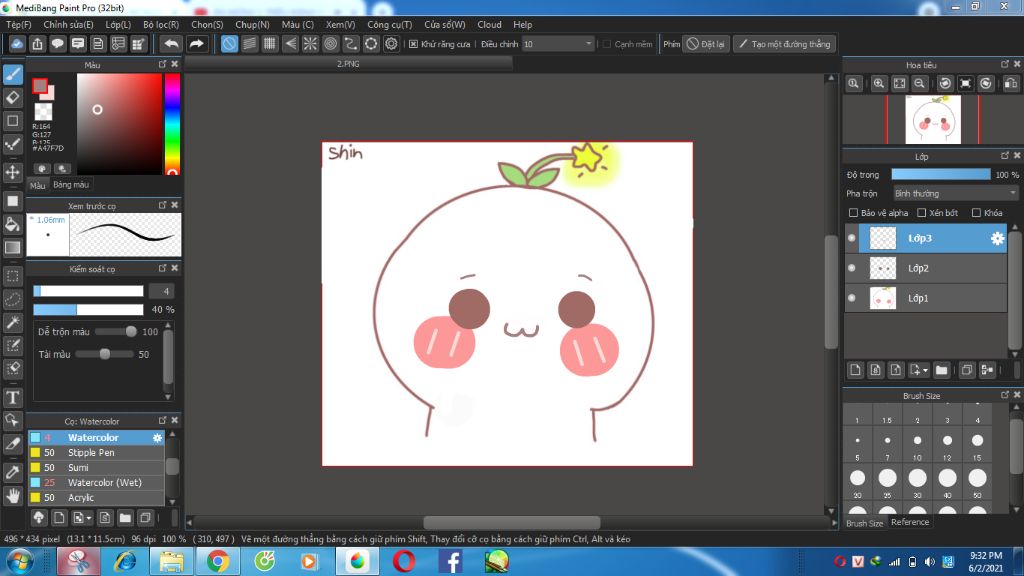This screenshot has width=1024, height=576.
Task: Open the Bộ lọc(R) menu
Action: coord(161,25)
